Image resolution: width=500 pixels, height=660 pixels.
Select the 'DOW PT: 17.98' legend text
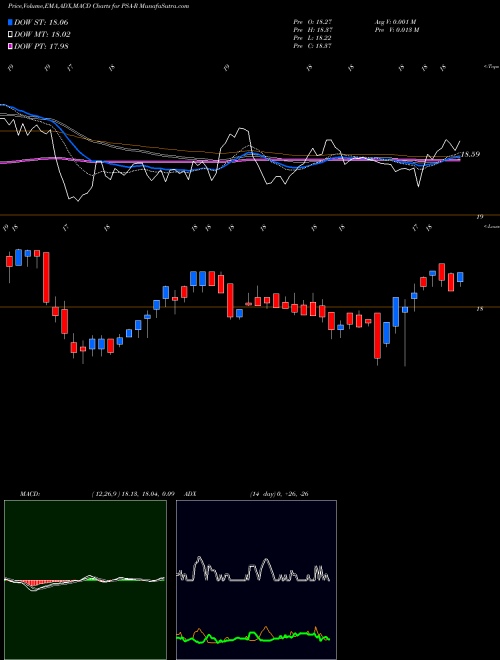(x=41, y=46)
